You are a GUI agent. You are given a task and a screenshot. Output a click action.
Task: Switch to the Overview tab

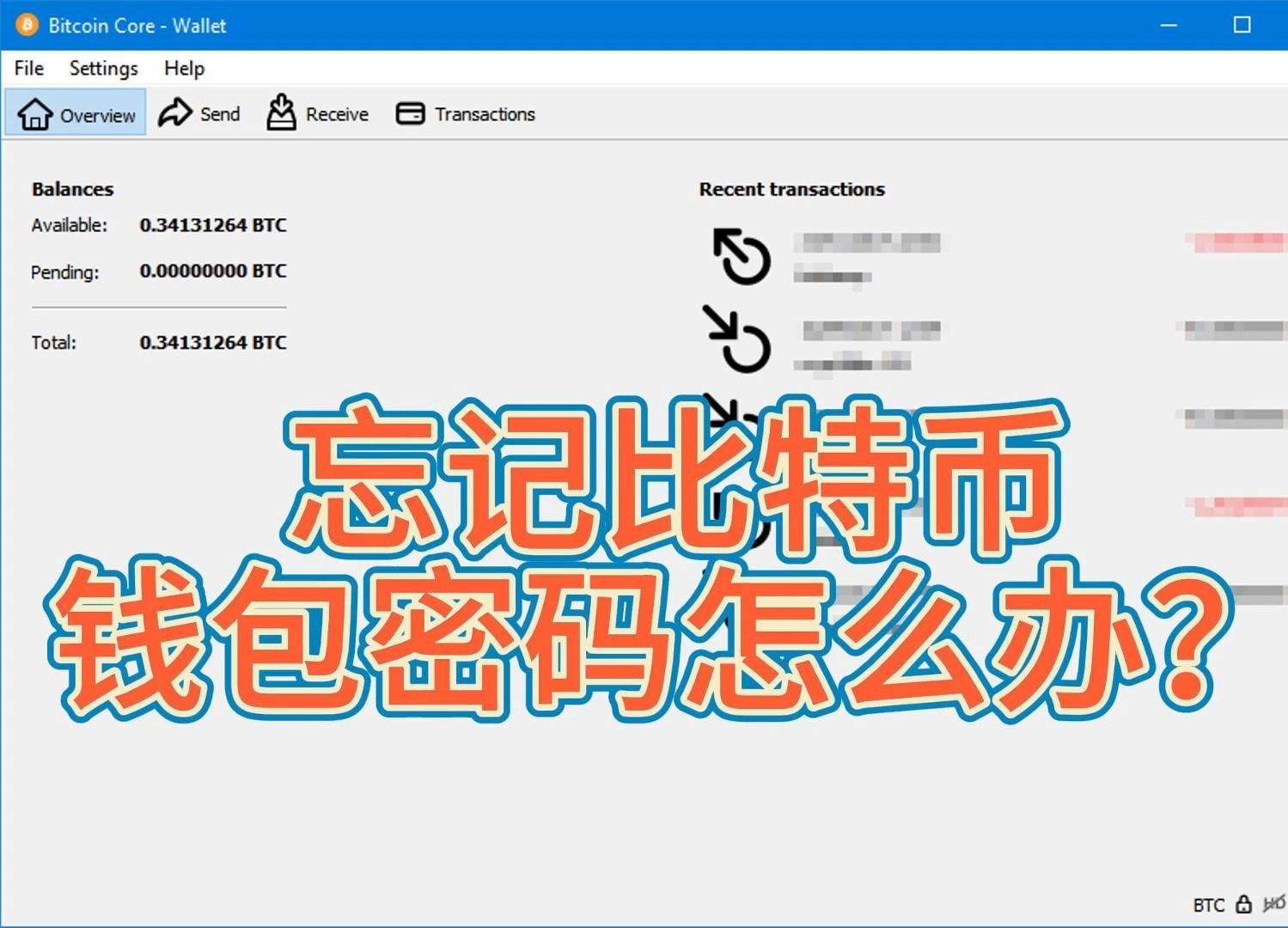76,113
